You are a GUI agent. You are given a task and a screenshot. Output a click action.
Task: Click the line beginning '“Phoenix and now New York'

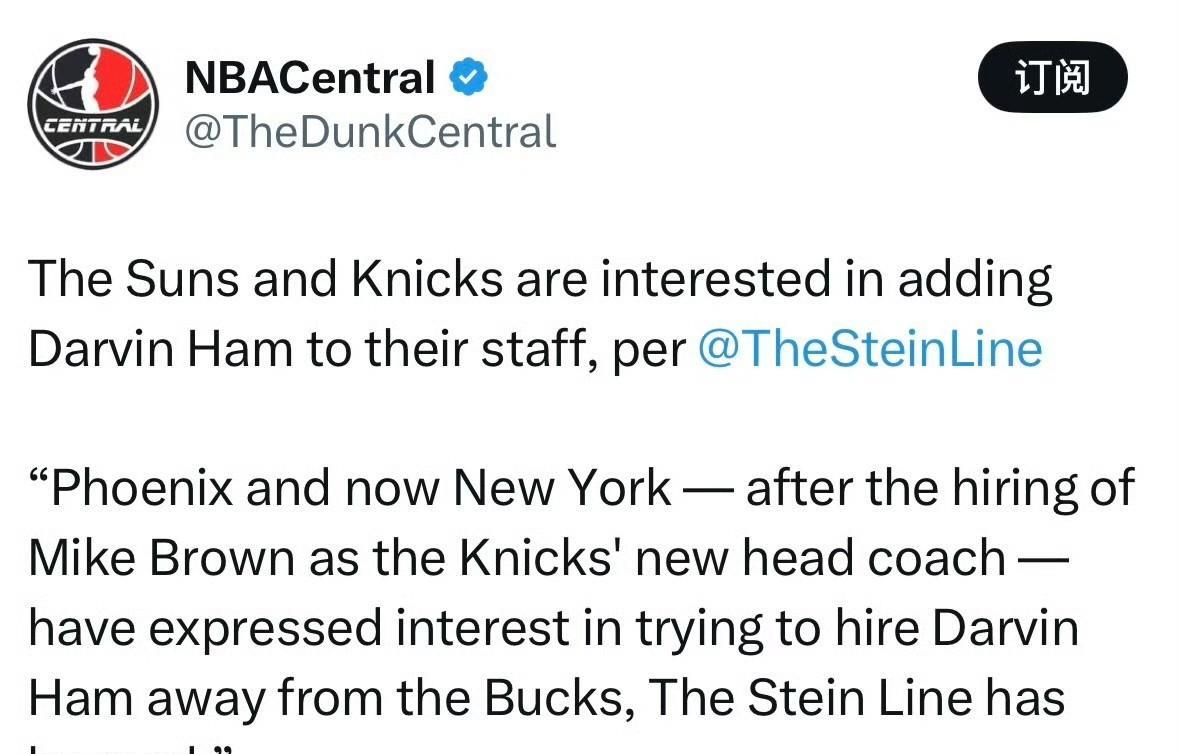tap(581, 489)
